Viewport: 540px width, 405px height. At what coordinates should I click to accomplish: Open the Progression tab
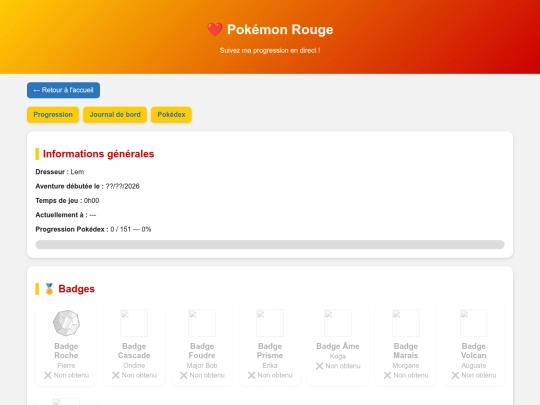point(53,115)
